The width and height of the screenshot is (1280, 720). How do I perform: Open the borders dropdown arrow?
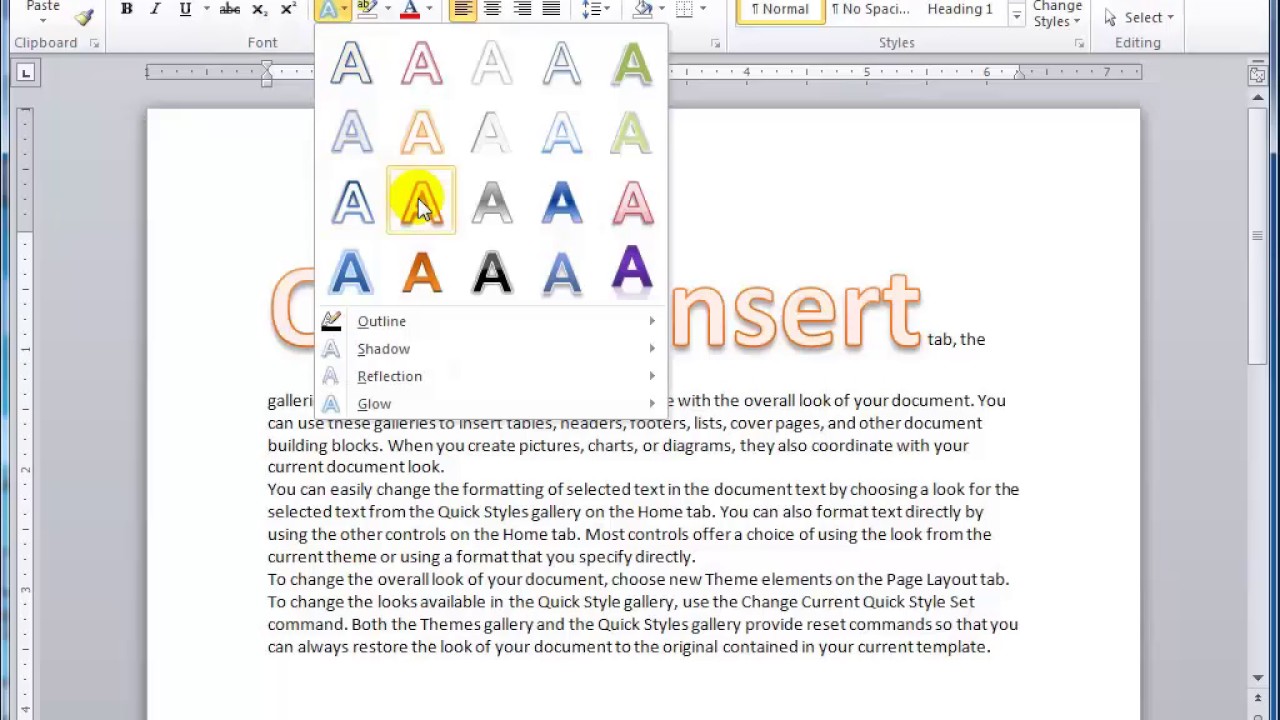[x=703, y=9]
